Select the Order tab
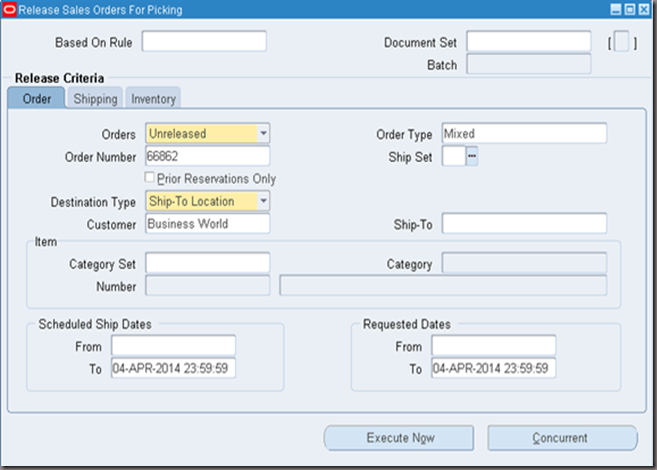The image size is (657, 470). (36, 98)
